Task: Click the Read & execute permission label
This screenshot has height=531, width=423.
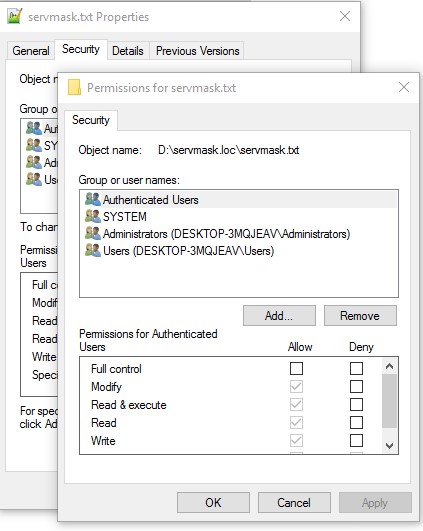Action: (x=129, y=405)
